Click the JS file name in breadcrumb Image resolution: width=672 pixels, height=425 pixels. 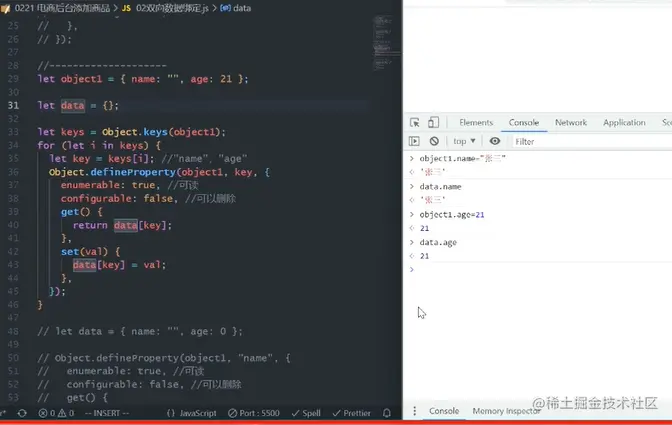(165, 8)
